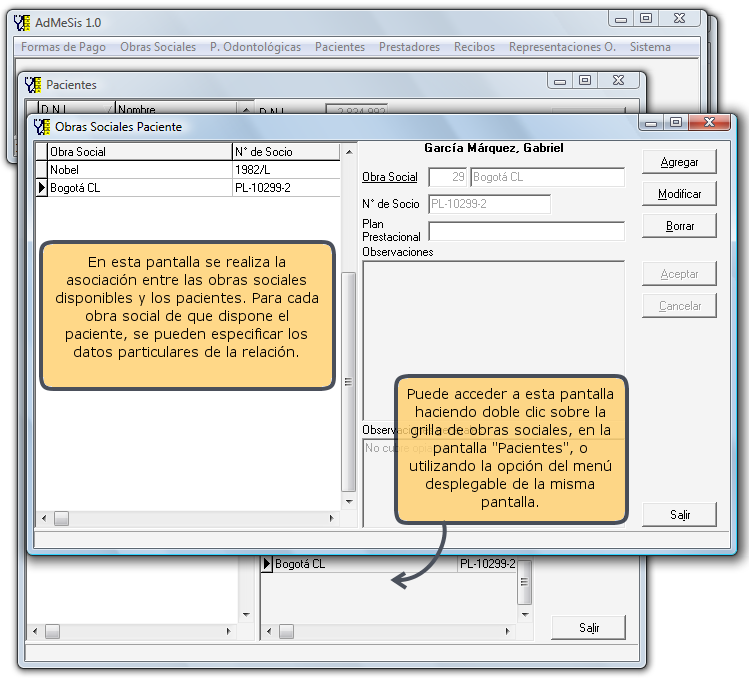Open the Formas de Pago menu
The image size is (749, 678).
pos(63,47)
